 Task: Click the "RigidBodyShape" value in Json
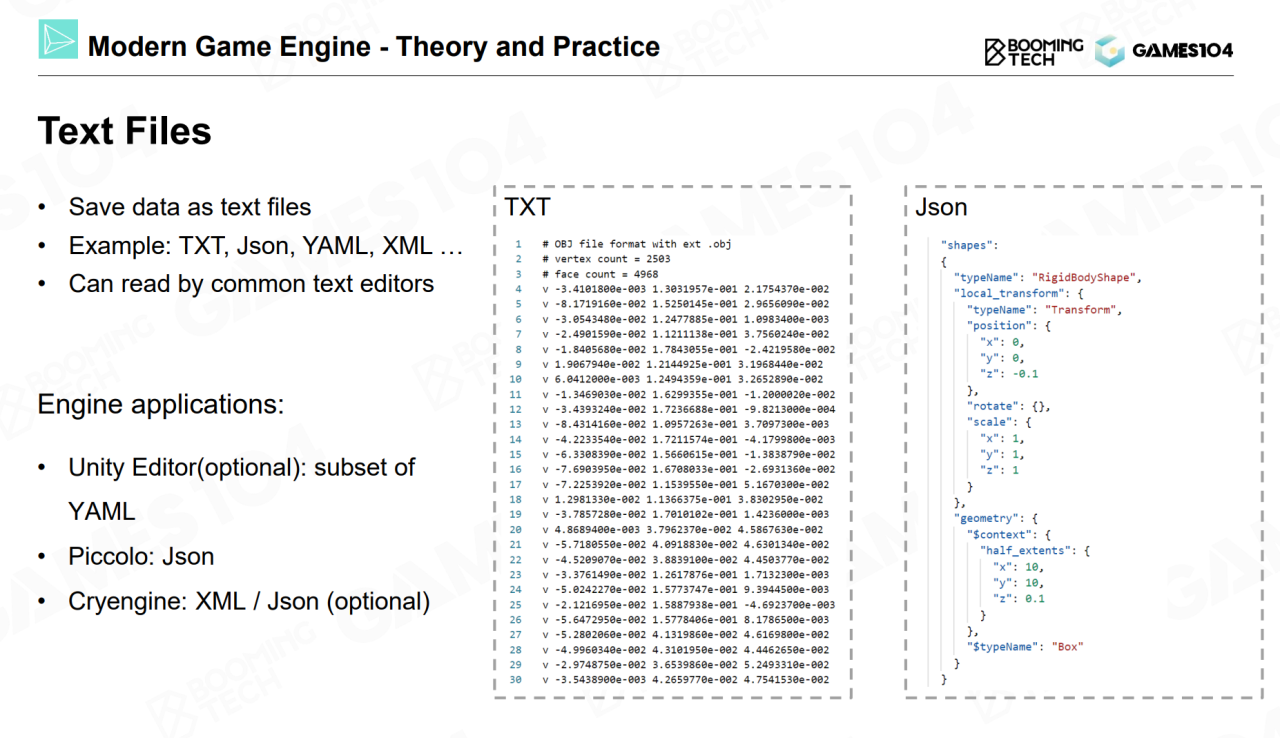[1087, 277]
